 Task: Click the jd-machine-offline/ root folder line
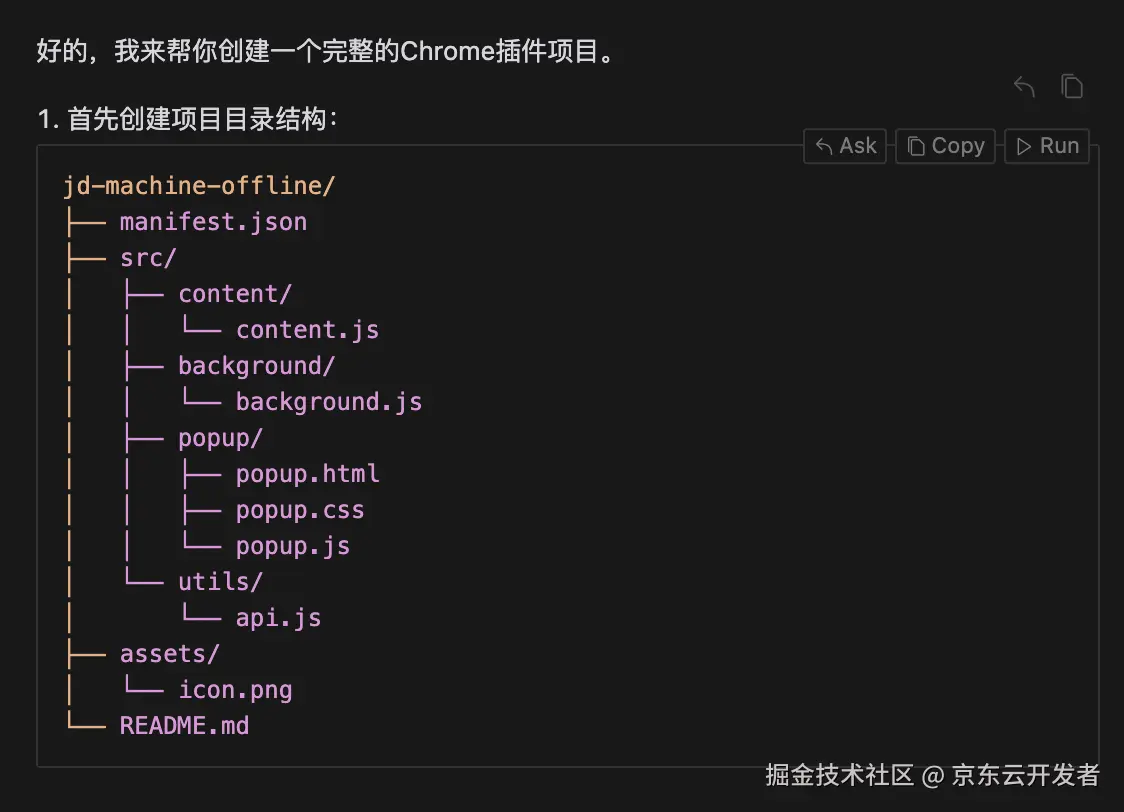(199, 186)
